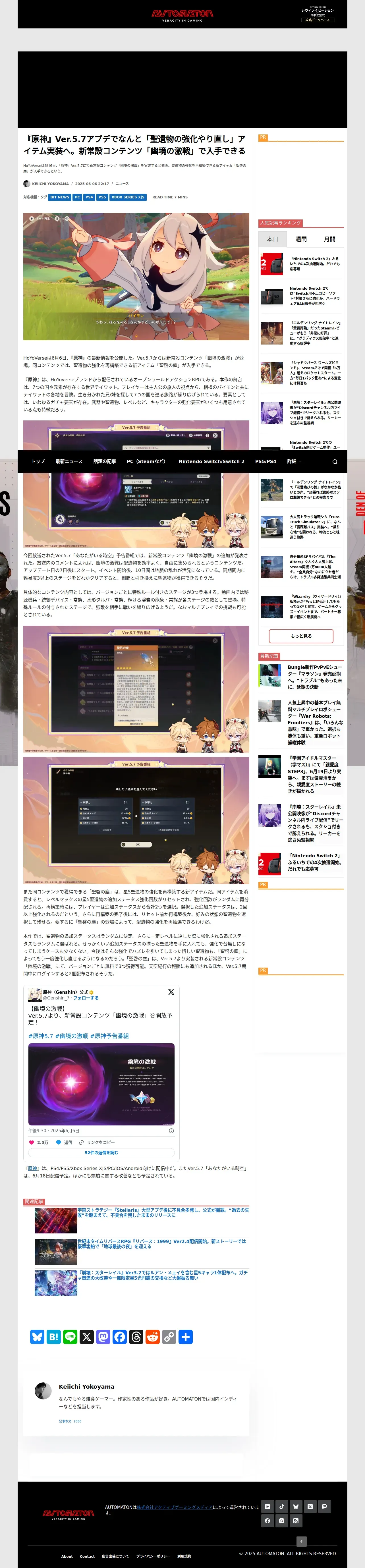Open the War Robots: Frontiers article in 最新記事

tap(315, 723)
